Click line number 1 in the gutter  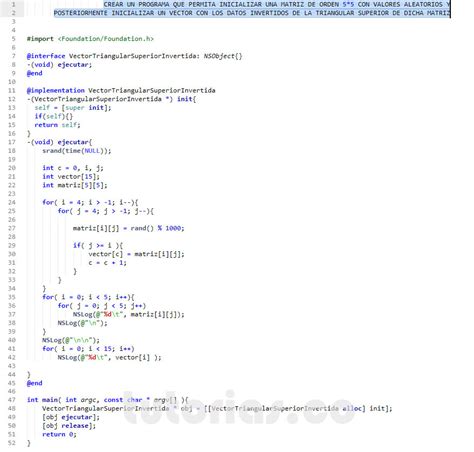click(14, 5)
